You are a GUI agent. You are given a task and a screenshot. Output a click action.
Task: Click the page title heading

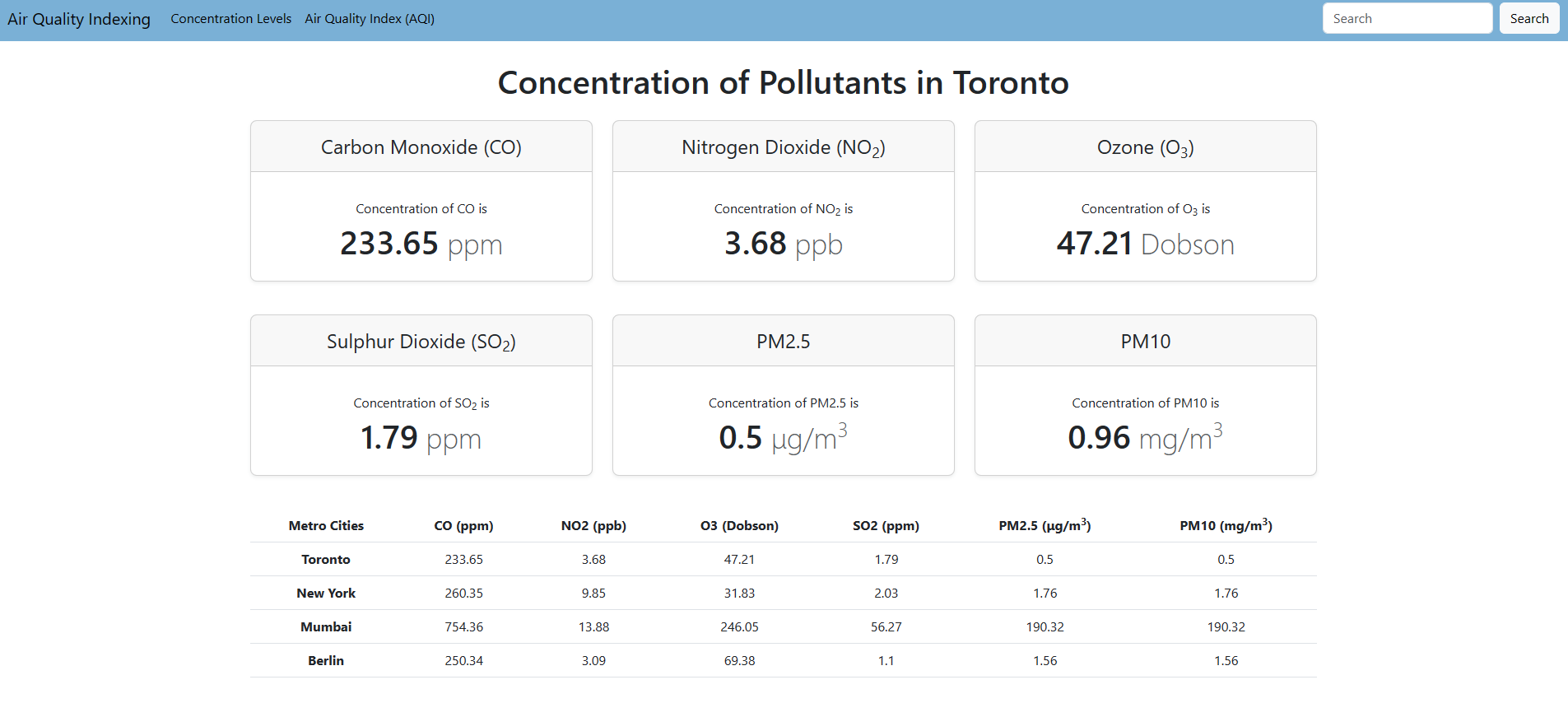point(783,83)
